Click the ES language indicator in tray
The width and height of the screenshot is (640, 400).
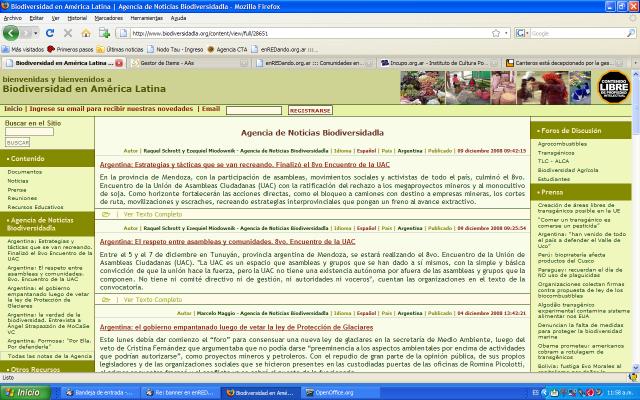tap(535, 393)
